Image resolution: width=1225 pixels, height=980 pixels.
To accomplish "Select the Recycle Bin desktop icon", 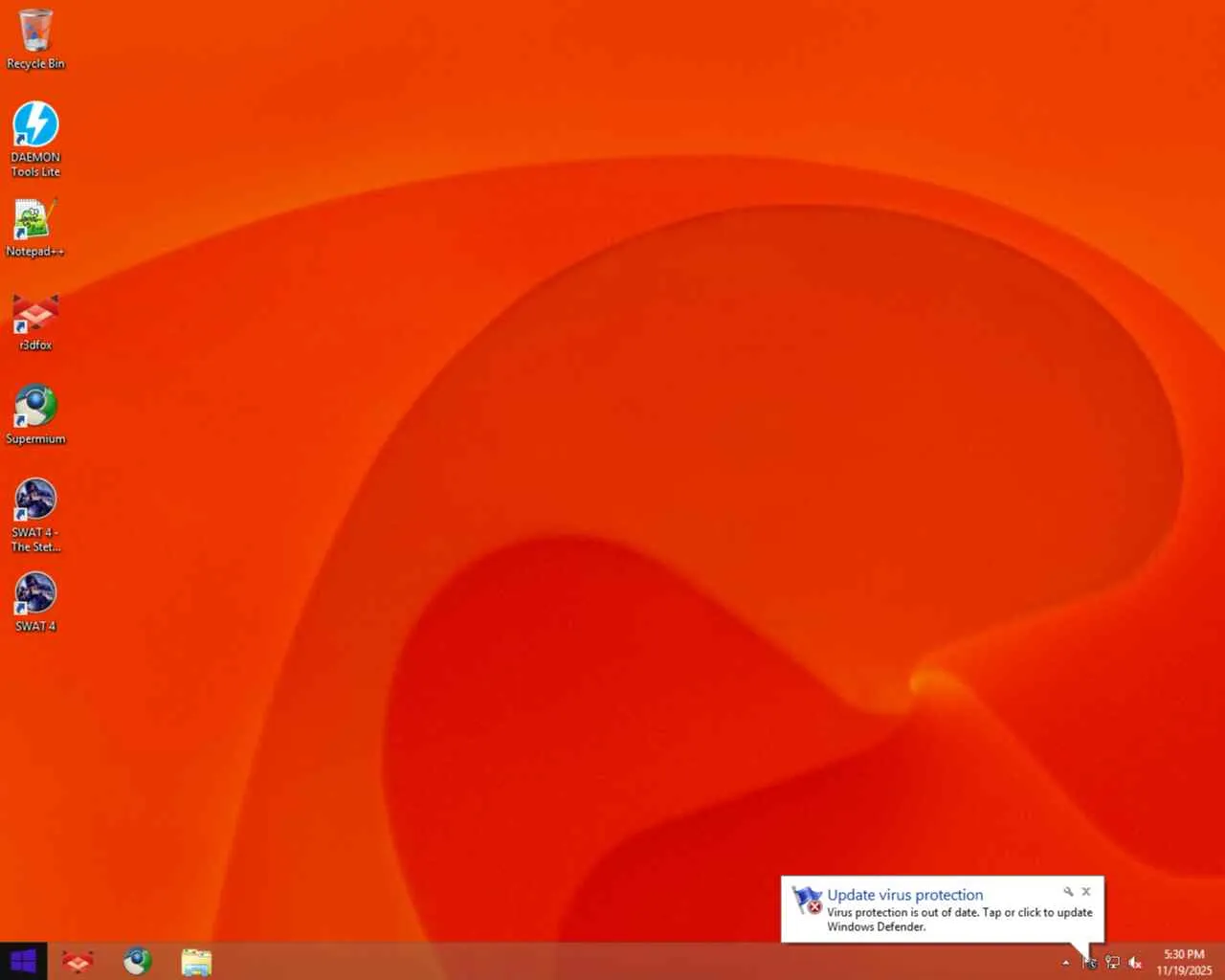I will [35, 39].
